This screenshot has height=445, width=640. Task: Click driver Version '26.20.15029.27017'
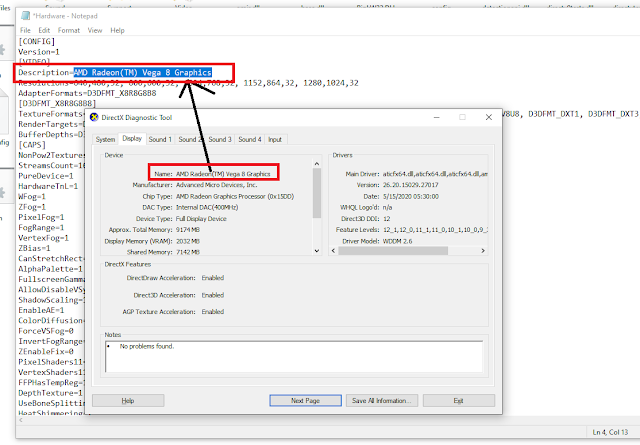click(x=411, y=185)
